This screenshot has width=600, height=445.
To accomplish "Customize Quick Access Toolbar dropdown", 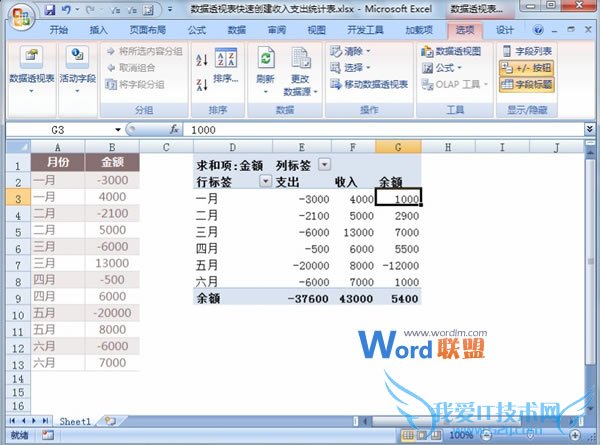I will point(170,10).
